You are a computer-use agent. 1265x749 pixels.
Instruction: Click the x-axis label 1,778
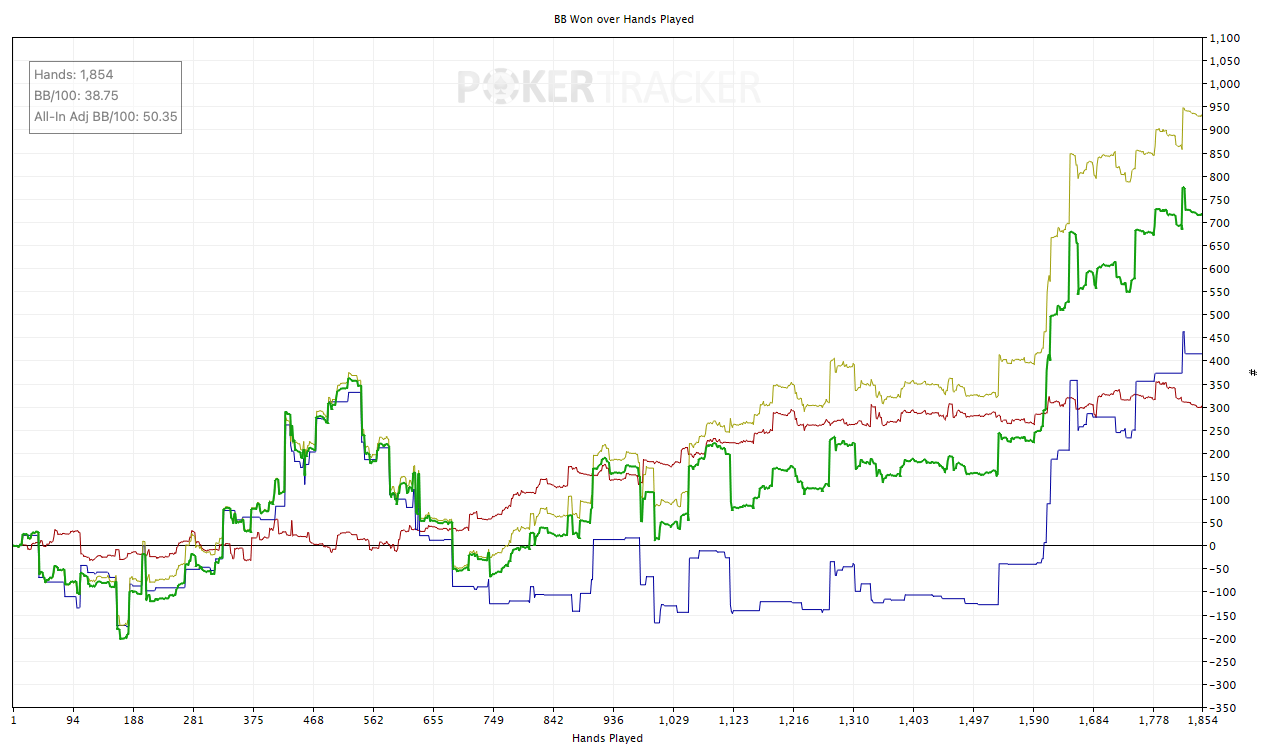coord(1153,720)
